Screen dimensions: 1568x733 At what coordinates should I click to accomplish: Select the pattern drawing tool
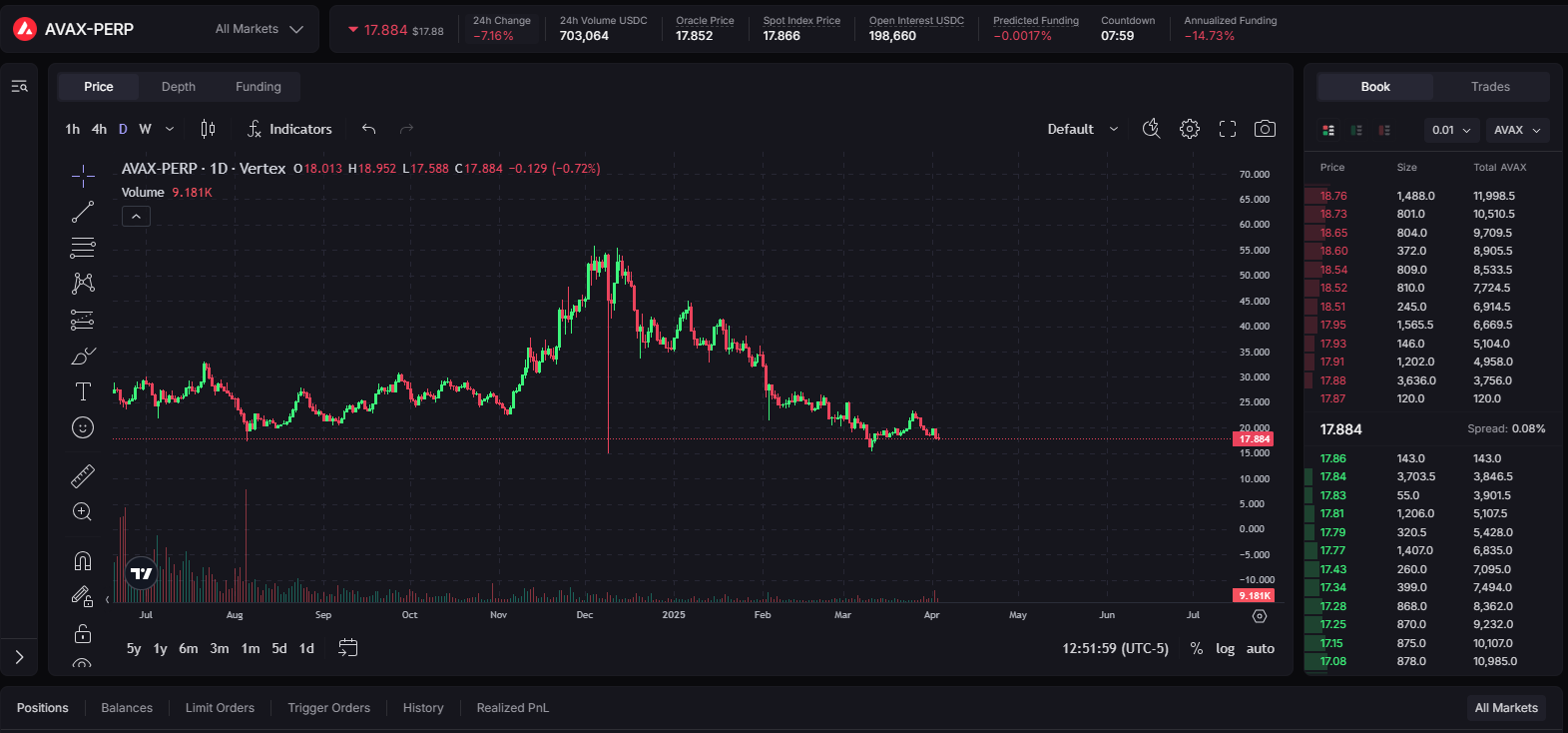click(83, 284)
